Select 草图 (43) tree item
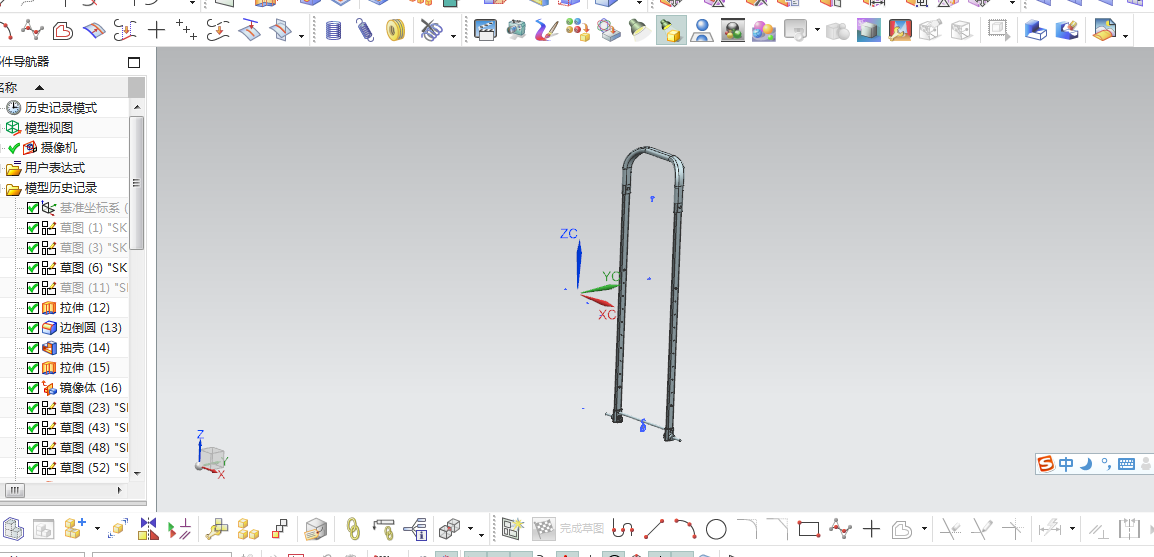The width and height of the screenshot is (1154, 557). [94, 427]
